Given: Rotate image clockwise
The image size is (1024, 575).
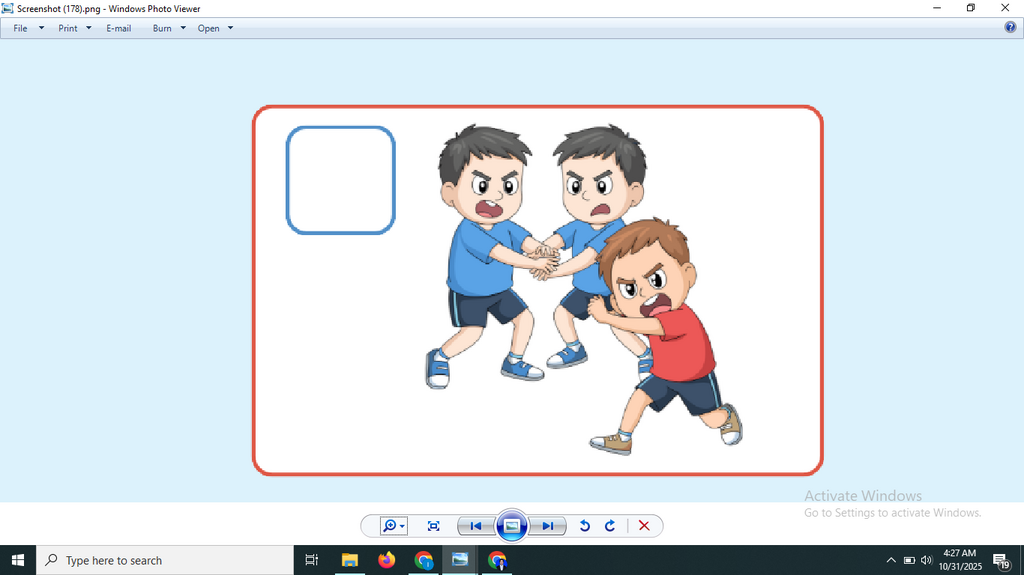Looking at the screenshot, I should [x=610, y=526].
